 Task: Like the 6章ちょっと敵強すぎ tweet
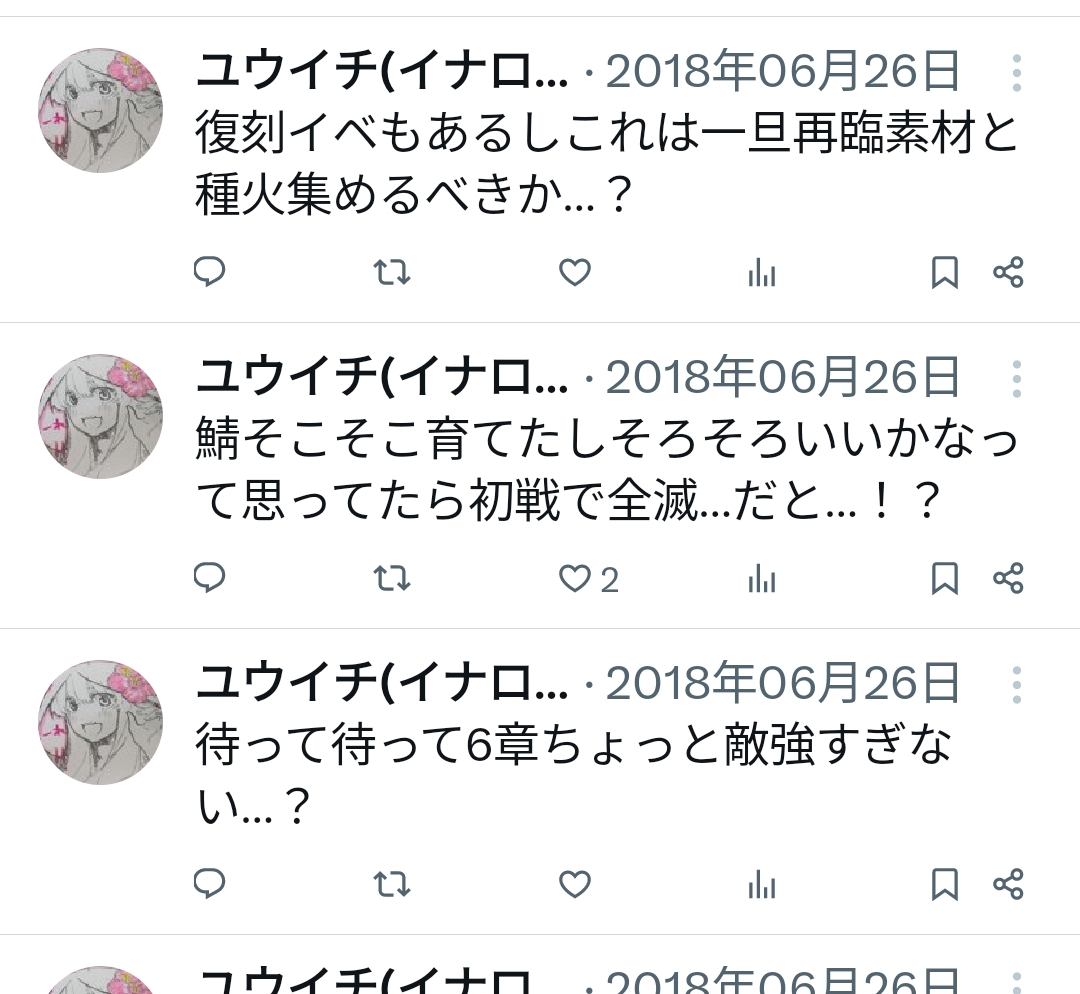coord(574,884)
